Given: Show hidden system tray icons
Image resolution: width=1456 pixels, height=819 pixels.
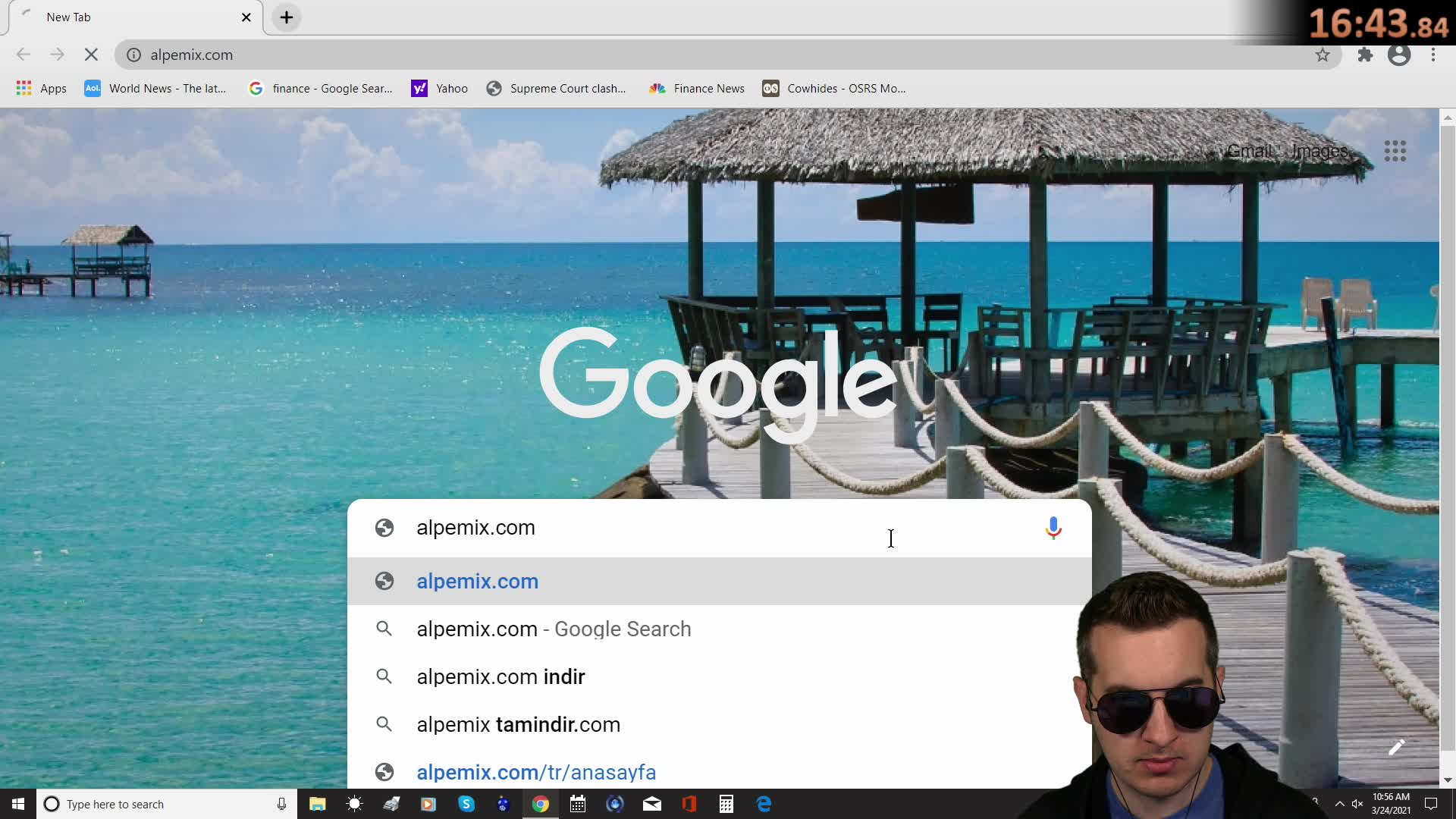Looking at the screenshot, I should pyautogui.click(x=1339, y=804).
